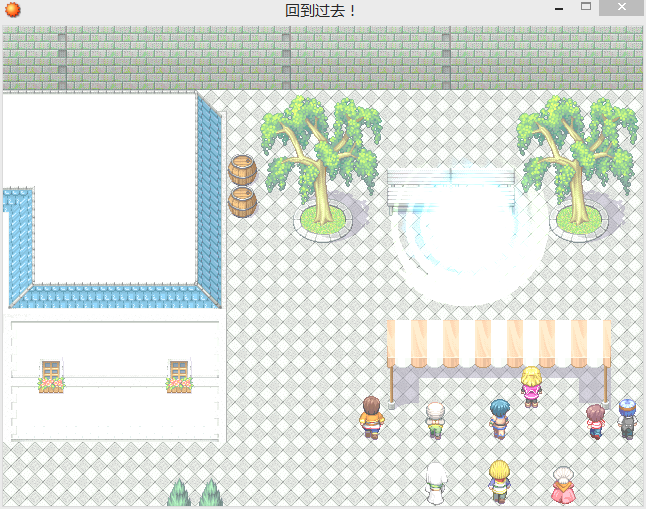The width and height of the screenshot is (646, 509).
Task: Click the upper wooden barrel
Action: (x=243, y=170)
